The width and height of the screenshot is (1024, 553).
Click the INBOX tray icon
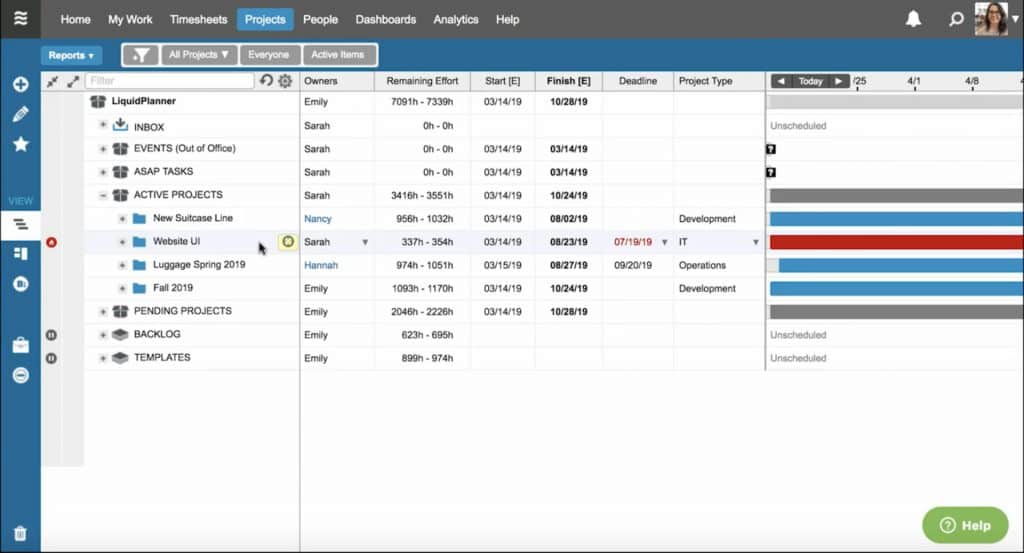point(120,125)
